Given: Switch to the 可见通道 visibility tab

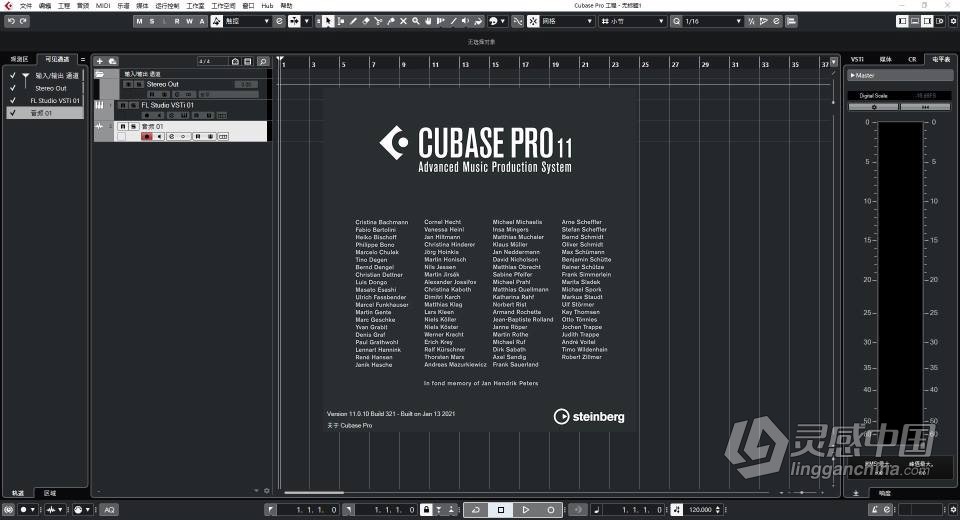Looking at the screenshot, I should 57,59.
